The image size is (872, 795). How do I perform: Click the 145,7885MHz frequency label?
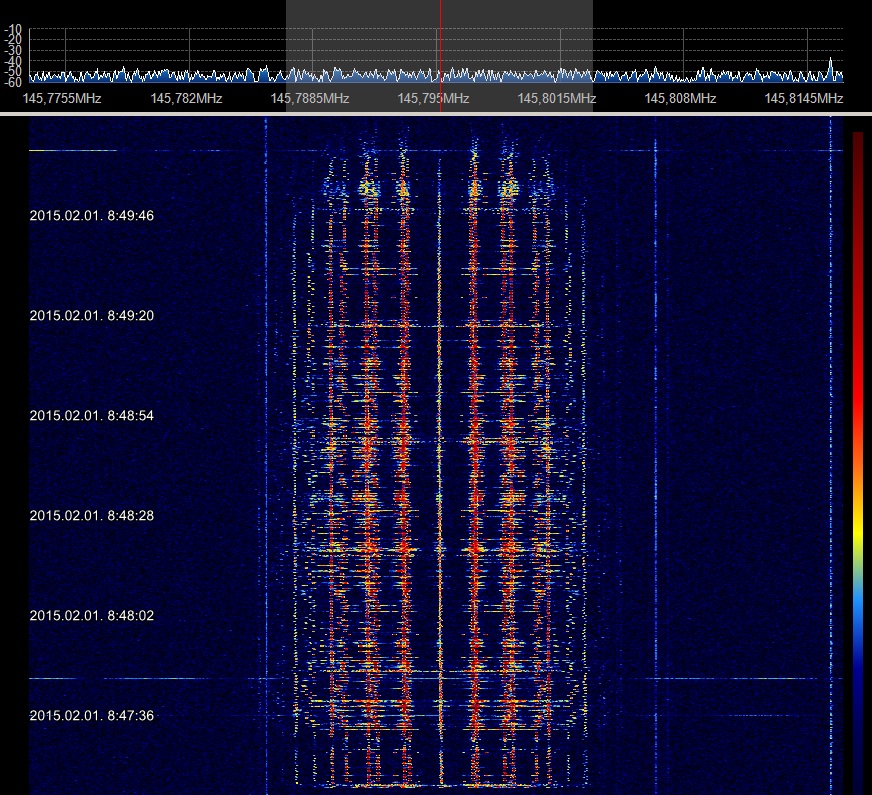coord(310,99)
